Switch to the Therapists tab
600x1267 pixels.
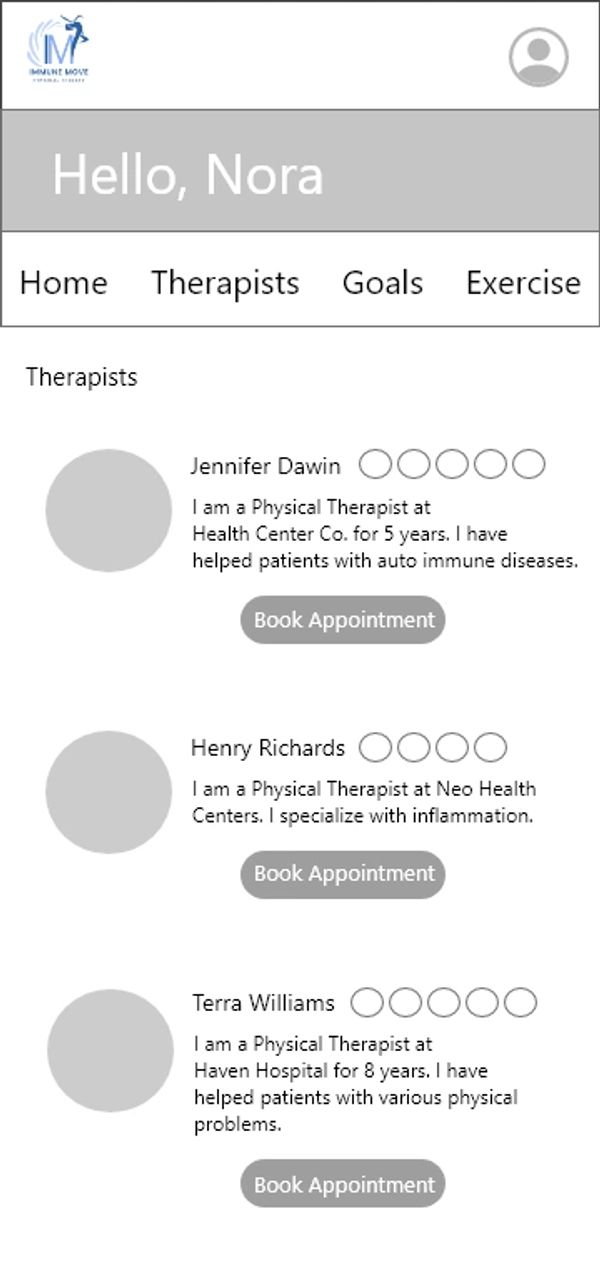(x=225, y=283)
